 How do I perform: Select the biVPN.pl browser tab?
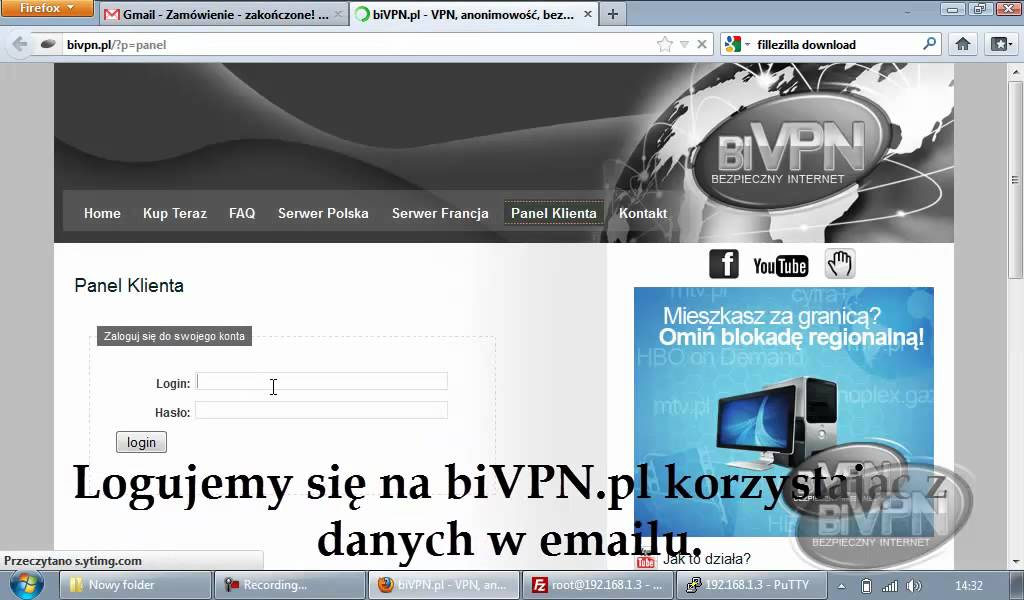[473, 14]
